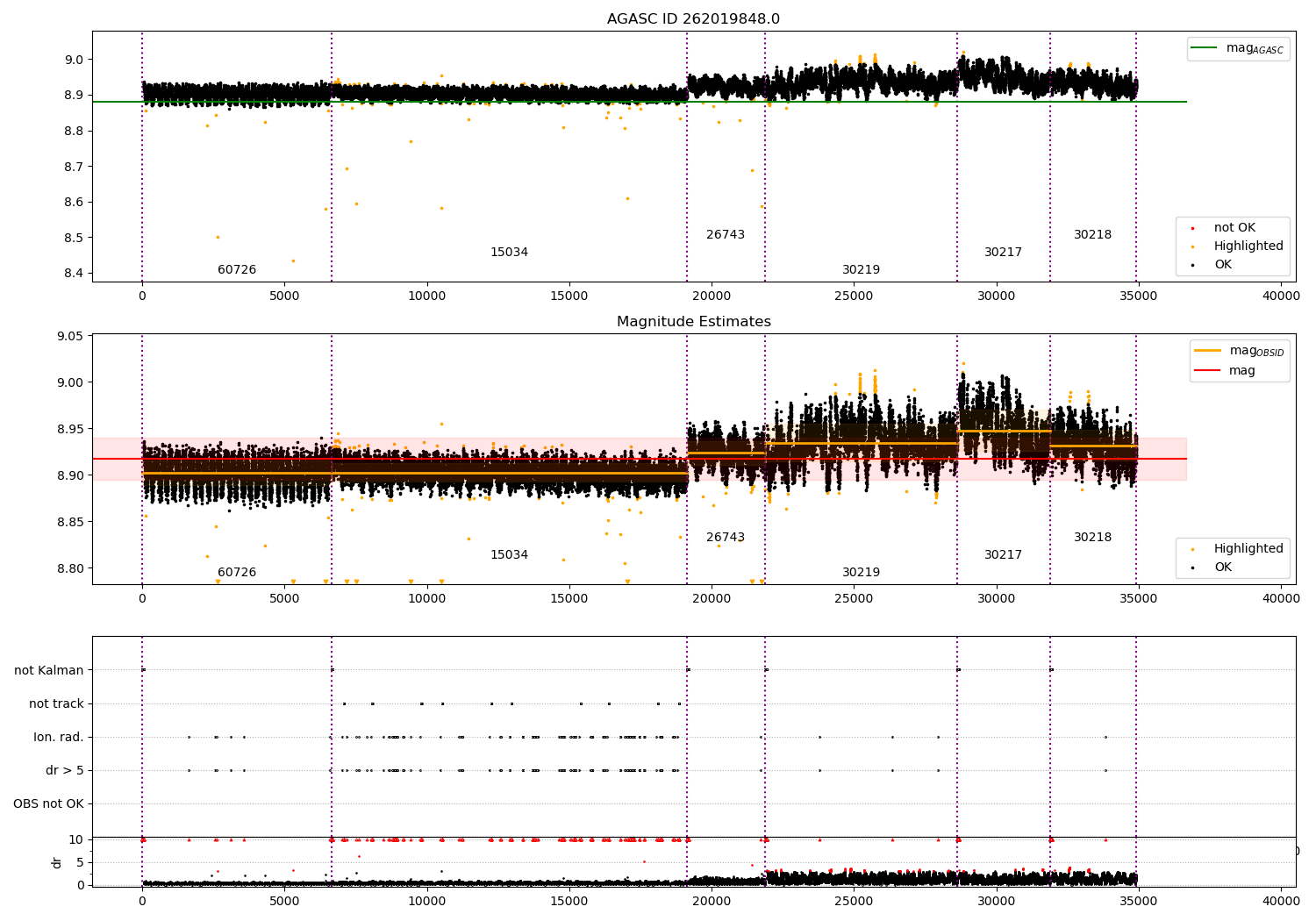Select 'Highlighted' legend entry in Magnitude Estimates plot
This screenshot has width=1316, height=921.
pos(1248,549)
